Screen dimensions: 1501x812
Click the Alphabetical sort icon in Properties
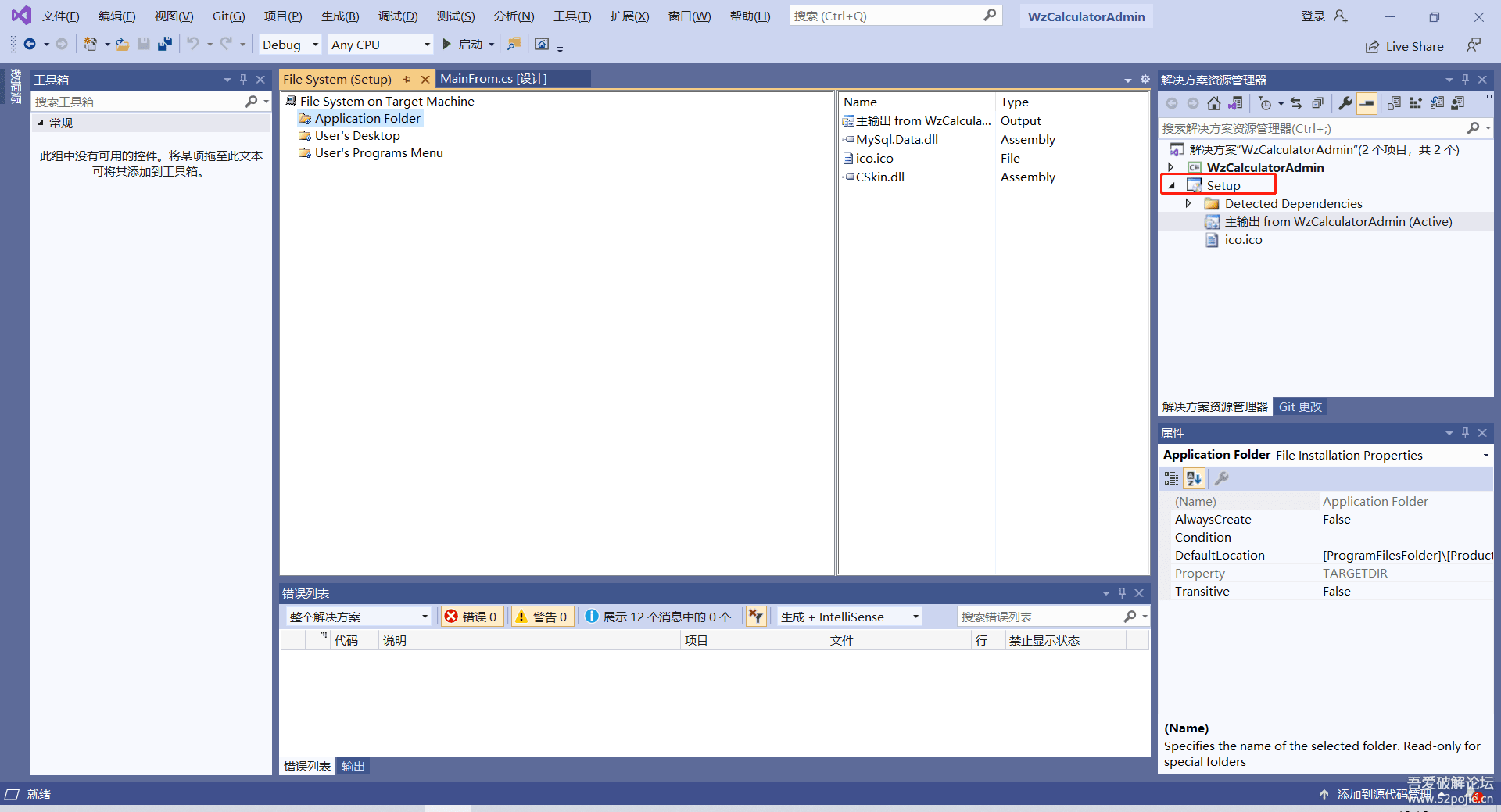pos(1194,478)
